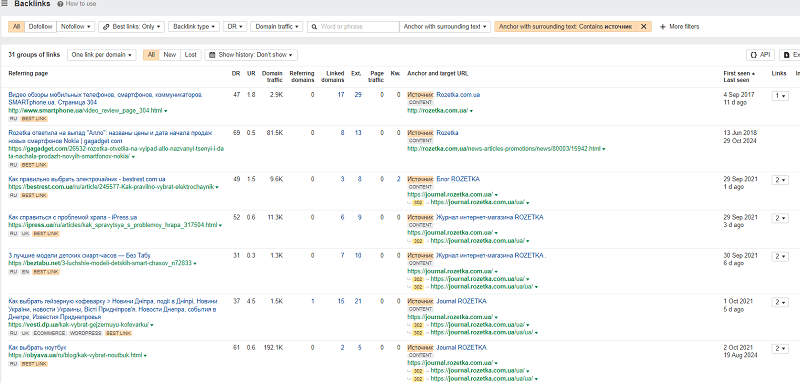Expand Links dropdown for beztabu.net row
The width and height of the screenshot is (800, 383).
click(780, 257)
